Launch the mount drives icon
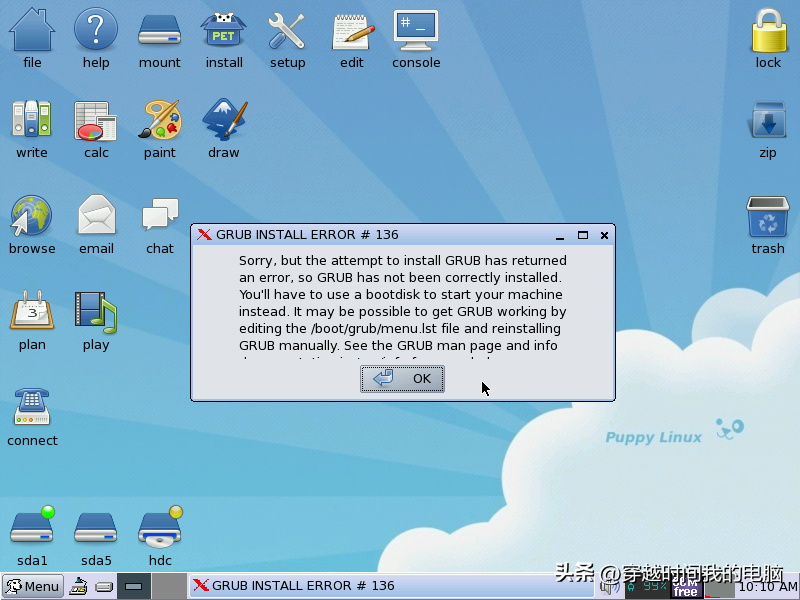Image resolution: width=800 pixels, height=600 pixels. 159,31
